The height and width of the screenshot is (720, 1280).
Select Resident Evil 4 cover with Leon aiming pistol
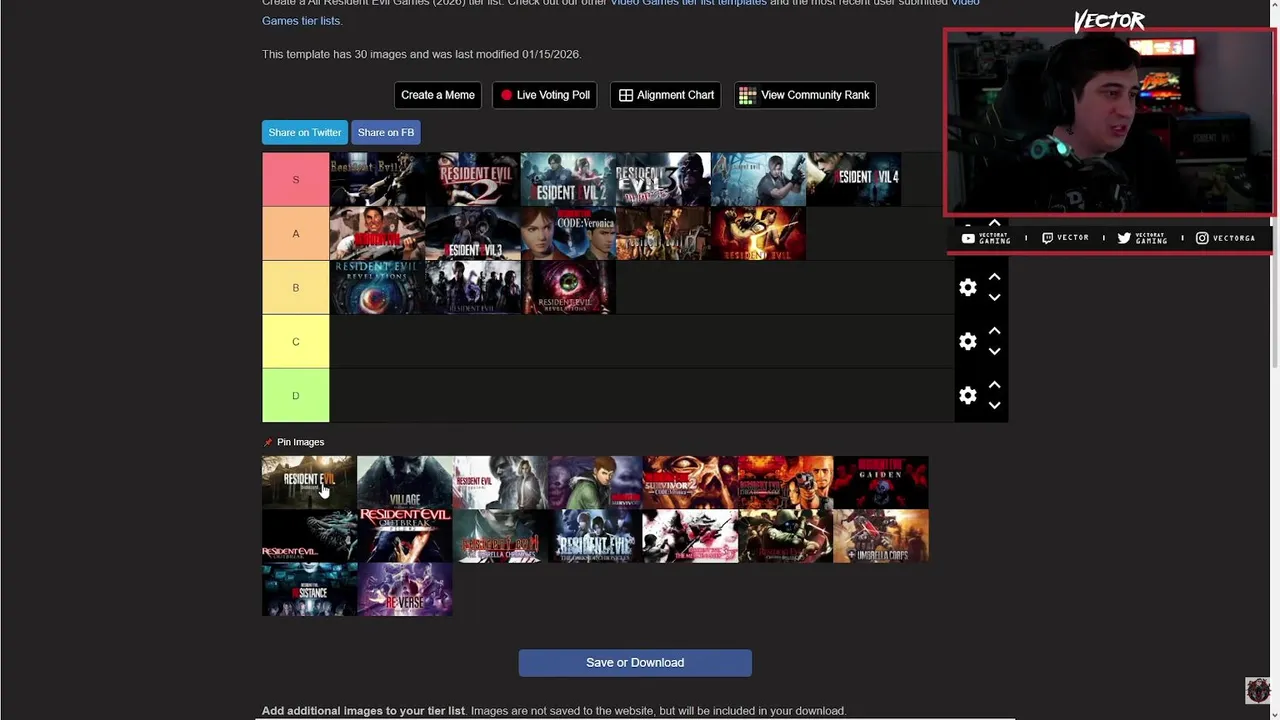(x=758, y=179)
